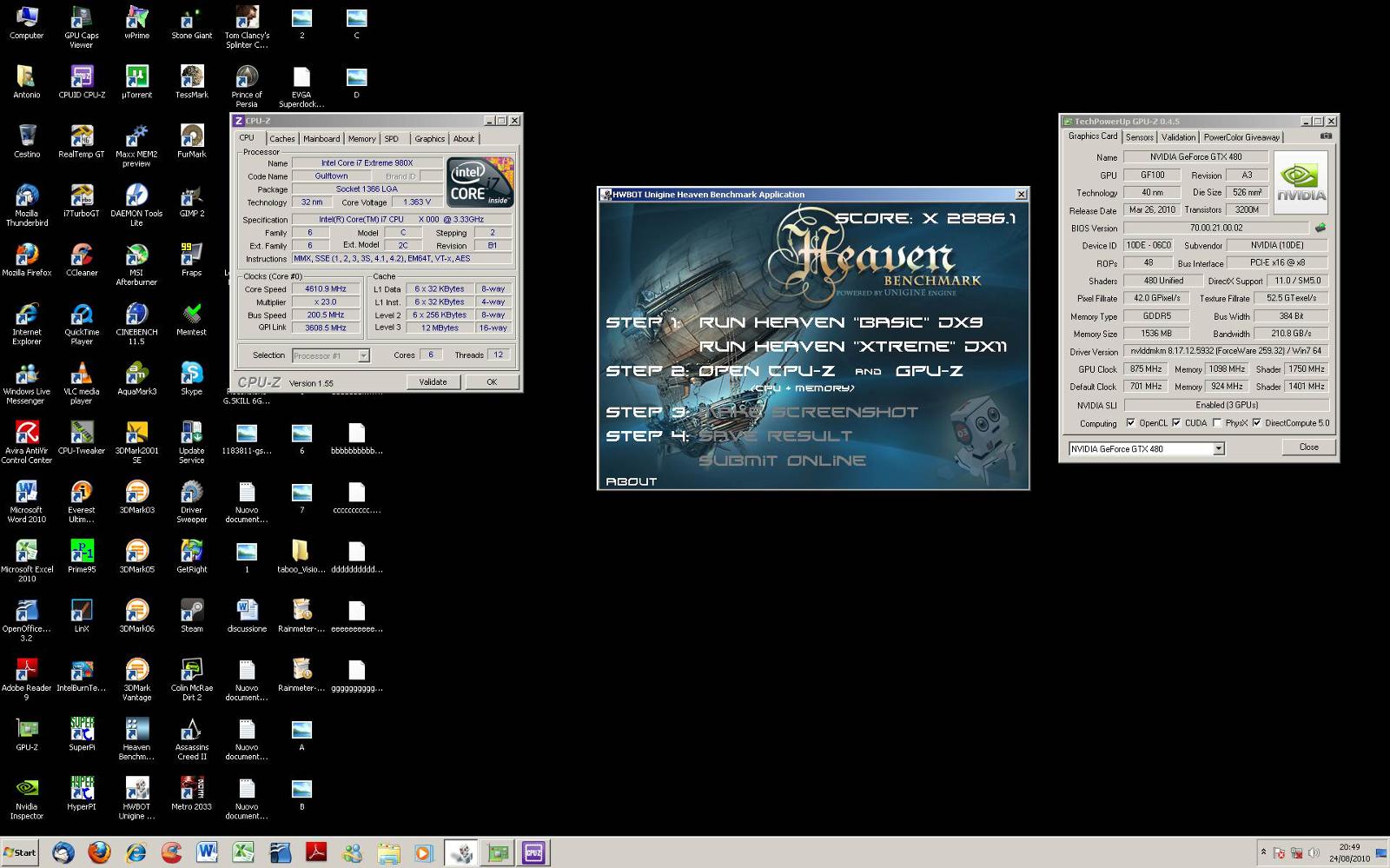Click About in the Heaven application
The height and width of the screenshot is (868, 1390).
pyautogui.click(x=631, y=481)
